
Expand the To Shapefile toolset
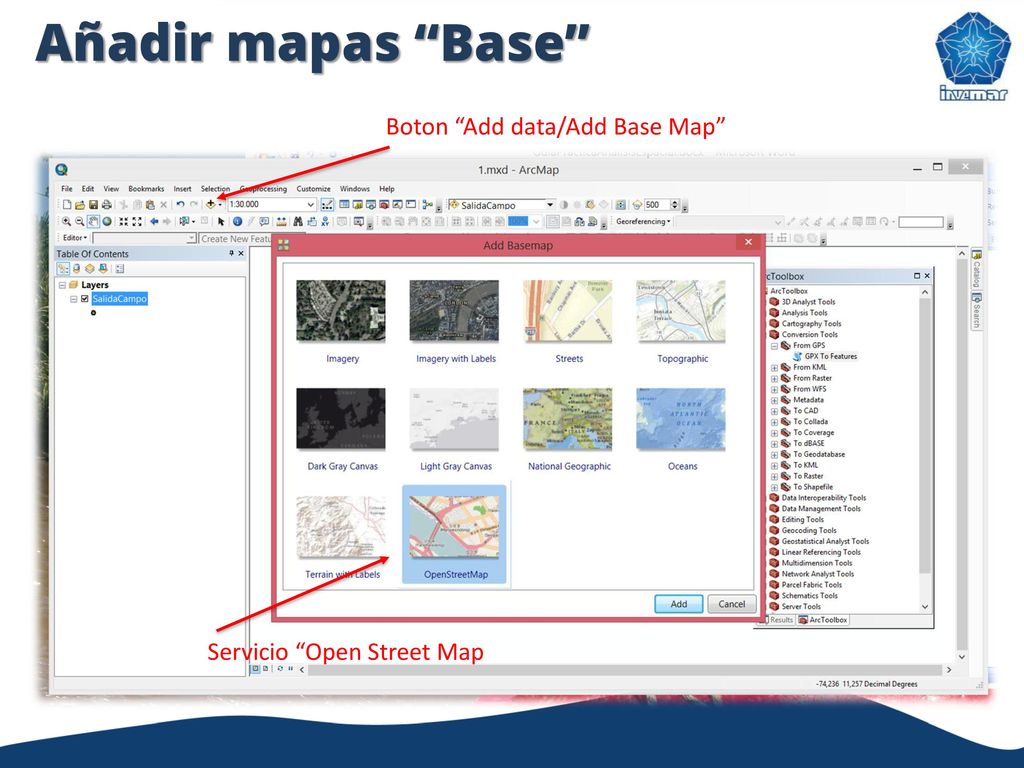pyautogui.click(x=775, y=487)
